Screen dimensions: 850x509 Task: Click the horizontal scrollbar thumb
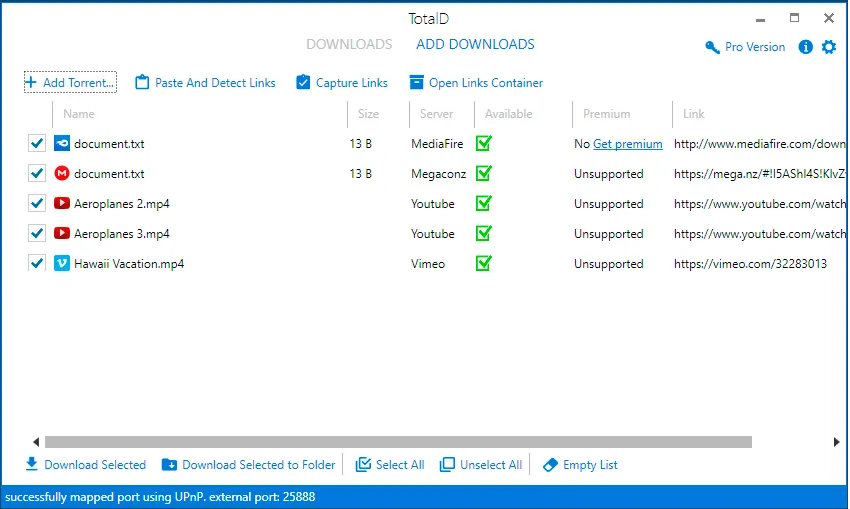(398, 442)
